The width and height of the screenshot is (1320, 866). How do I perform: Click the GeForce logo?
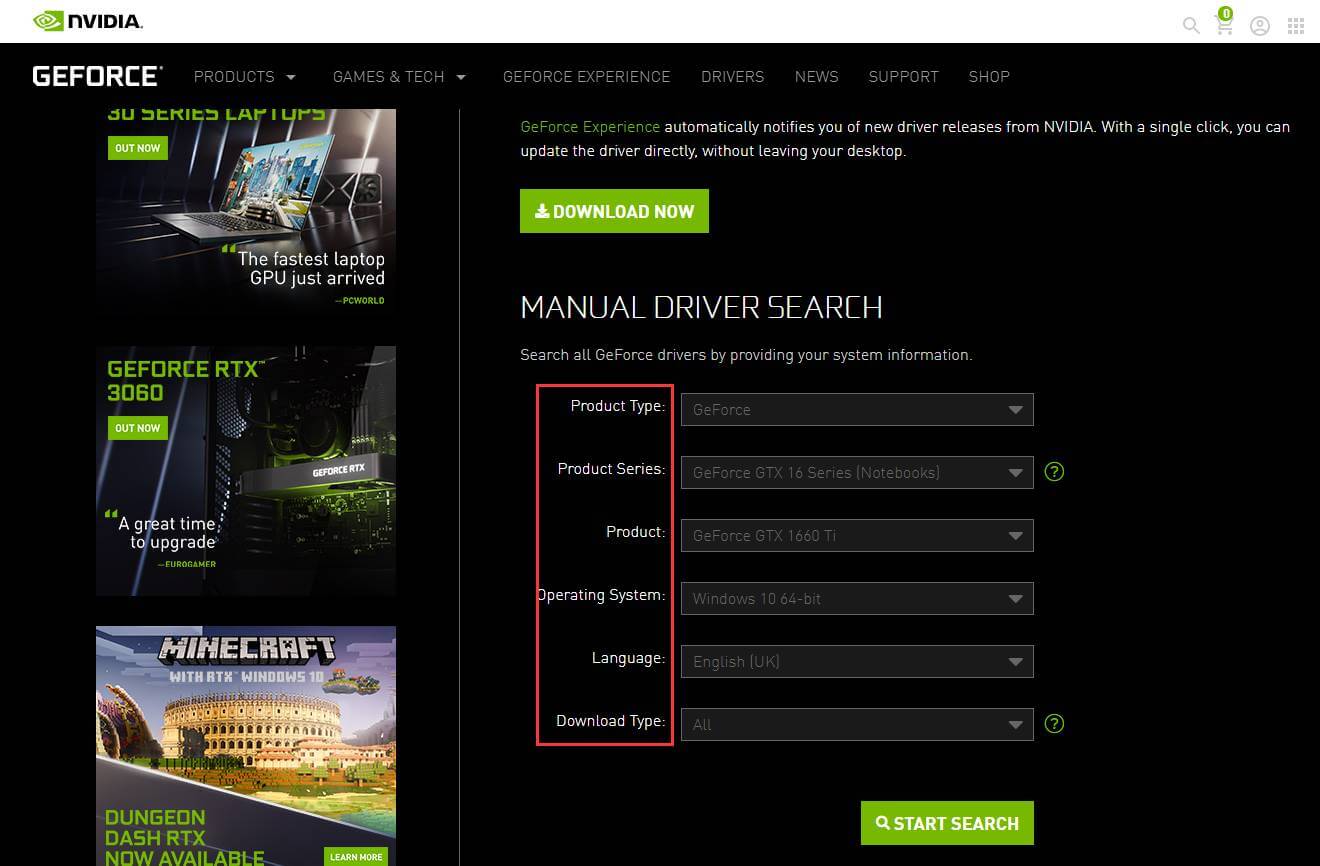click(97, 76)
